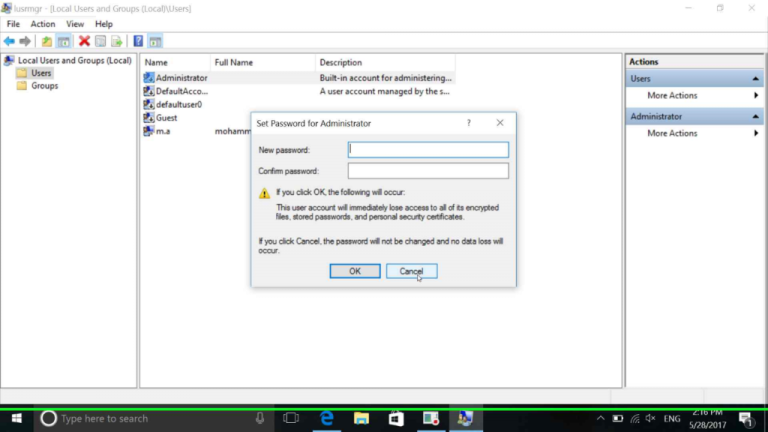
Task: Click the m.a user account icon
Action: coord(148,131)
